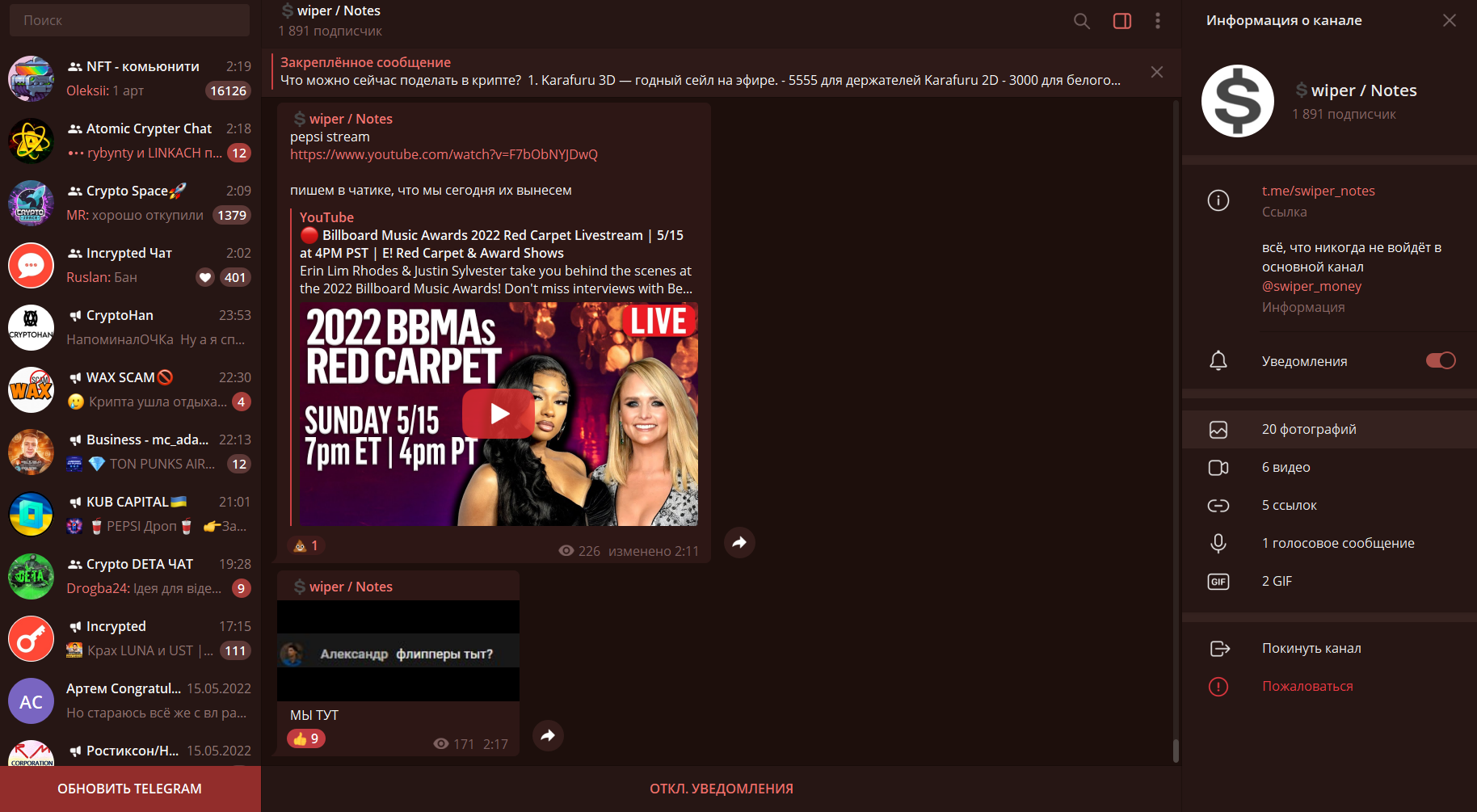Screen dimensions: 1477x812
Task: Click wiper / Notes sender name on pepsi post
Action: [x=343, y=119]
